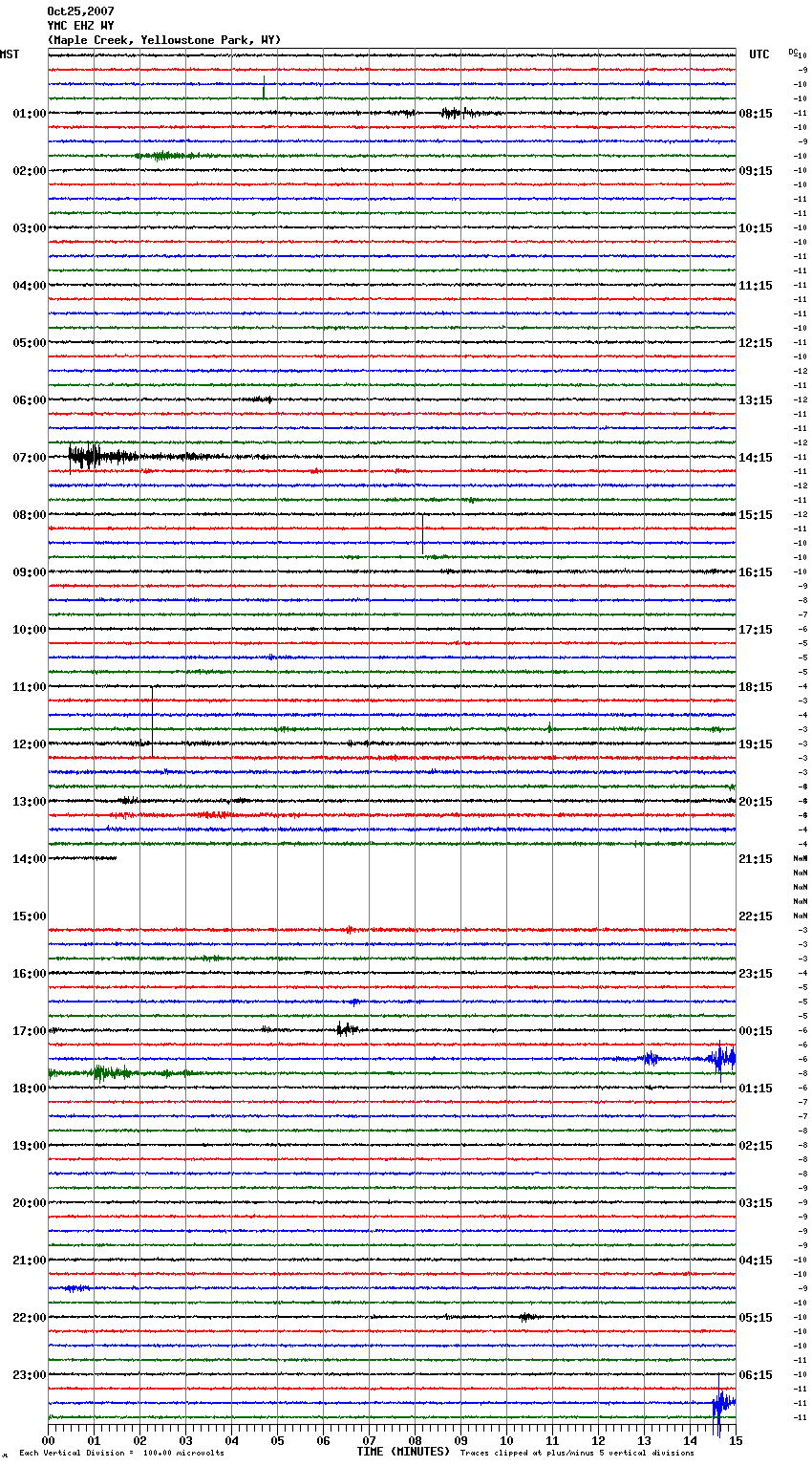Click the 22:15 UTC time label
This screenshot has width=812, height=1466.
click(x=756, y=916)
